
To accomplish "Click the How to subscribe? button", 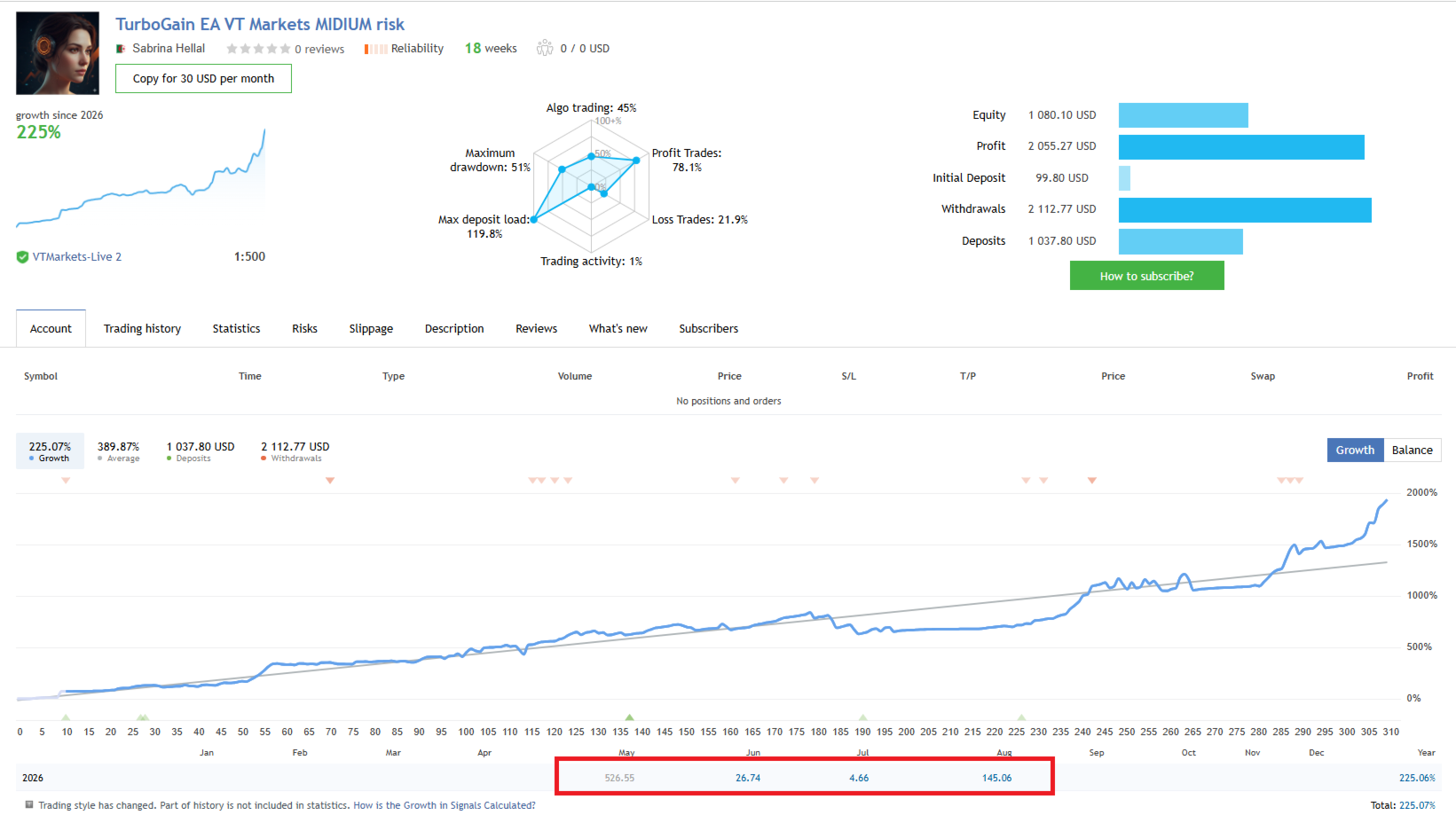I will pos(1146,276).
